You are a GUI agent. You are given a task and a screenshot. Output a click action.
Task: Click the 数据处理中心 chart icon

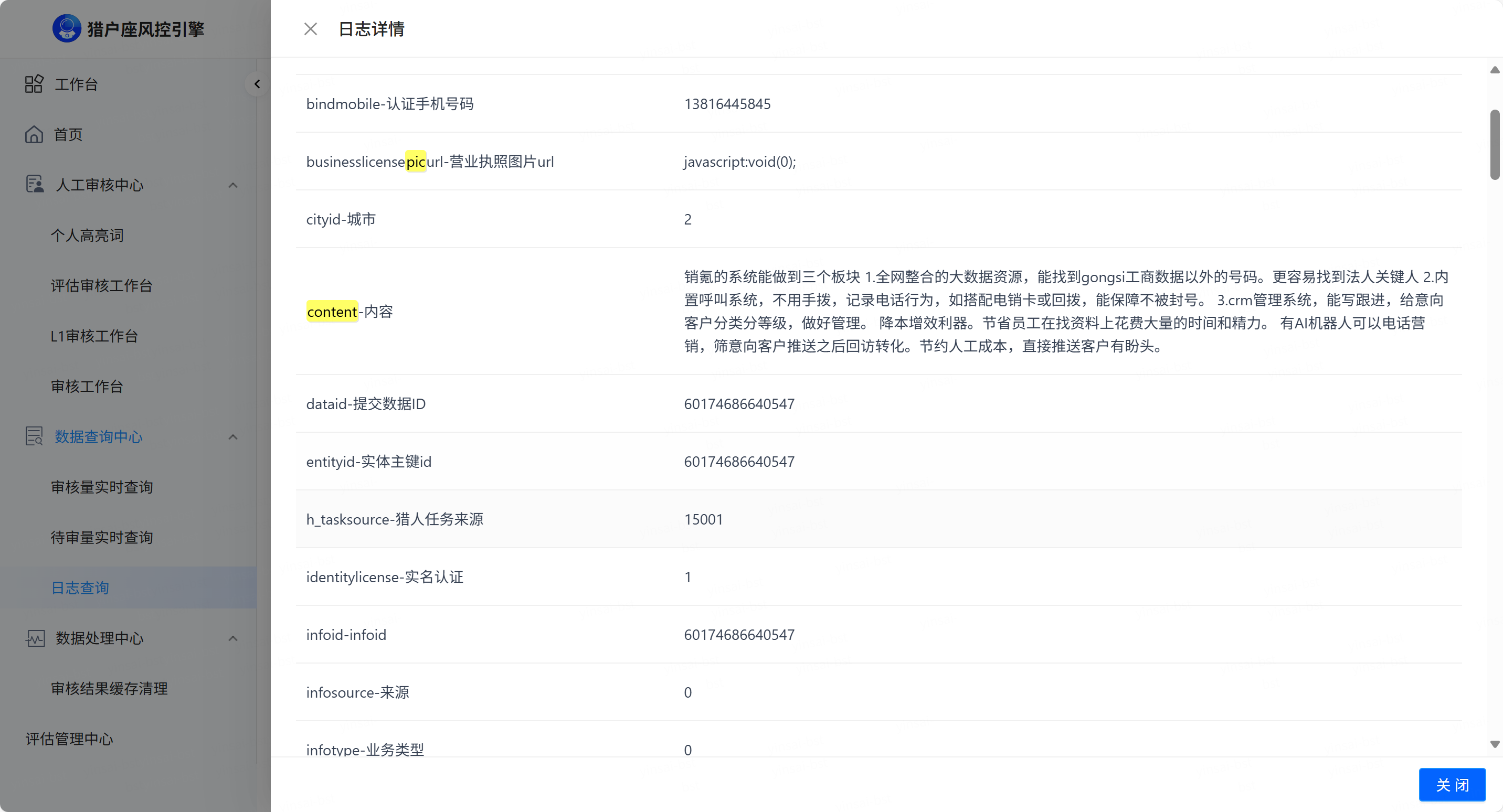tap(35, 637)
